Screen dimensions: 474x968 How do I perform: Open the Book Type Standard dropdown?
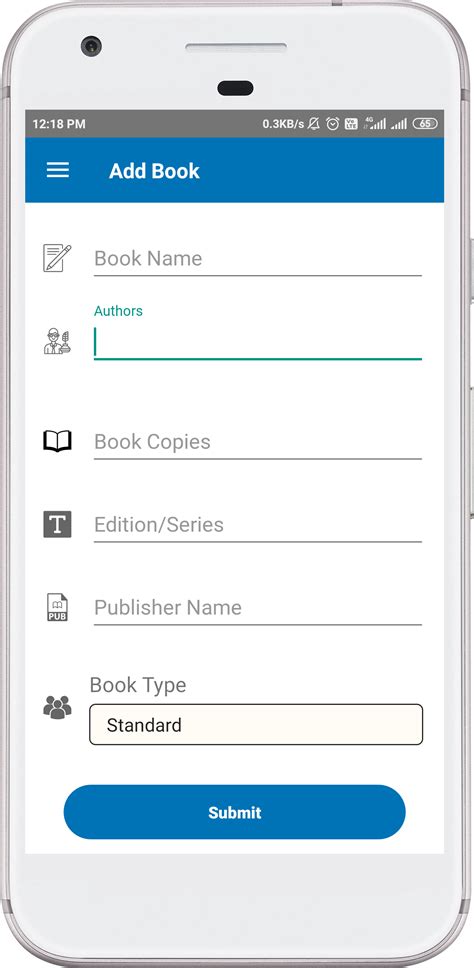256,724
